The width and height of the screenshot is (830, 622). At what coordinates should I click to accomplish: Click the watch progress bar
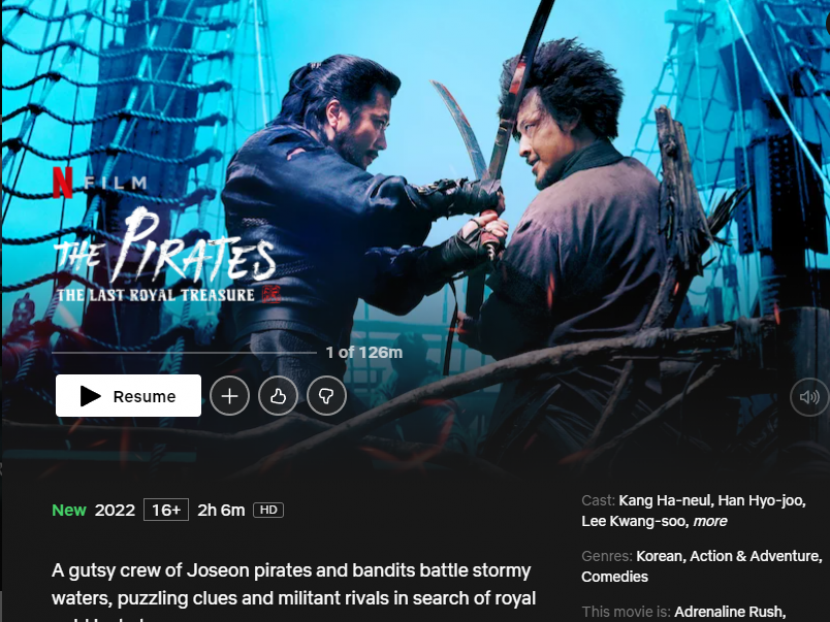tap(184, 353)
